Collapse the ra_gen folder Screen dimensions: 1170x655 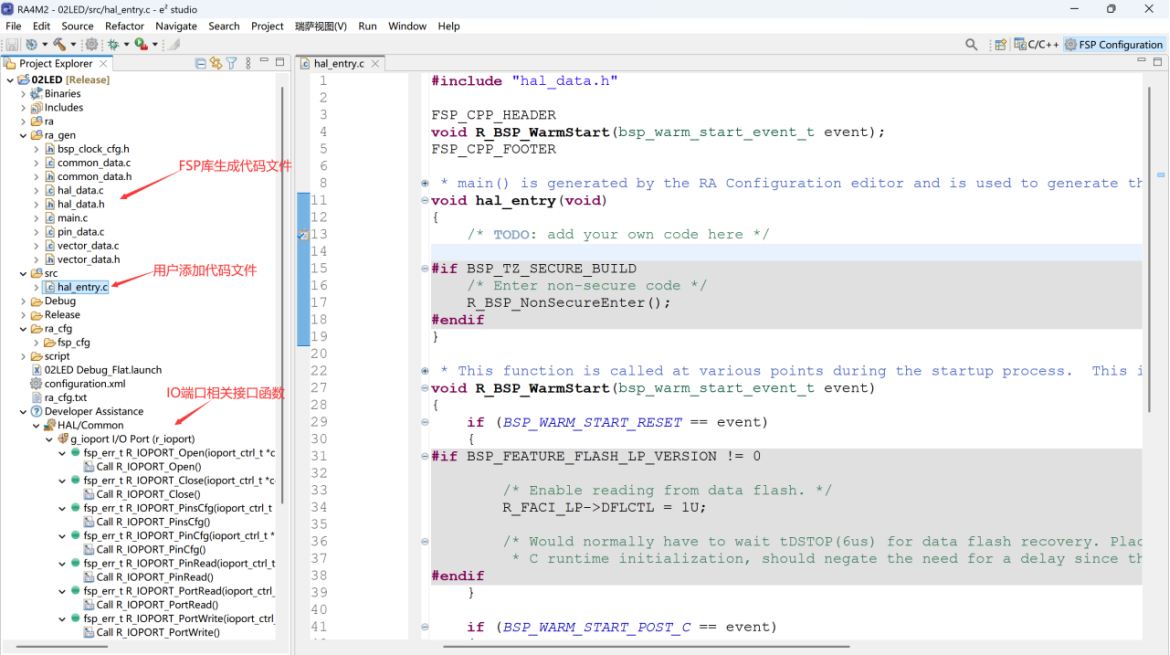[23, 135]
